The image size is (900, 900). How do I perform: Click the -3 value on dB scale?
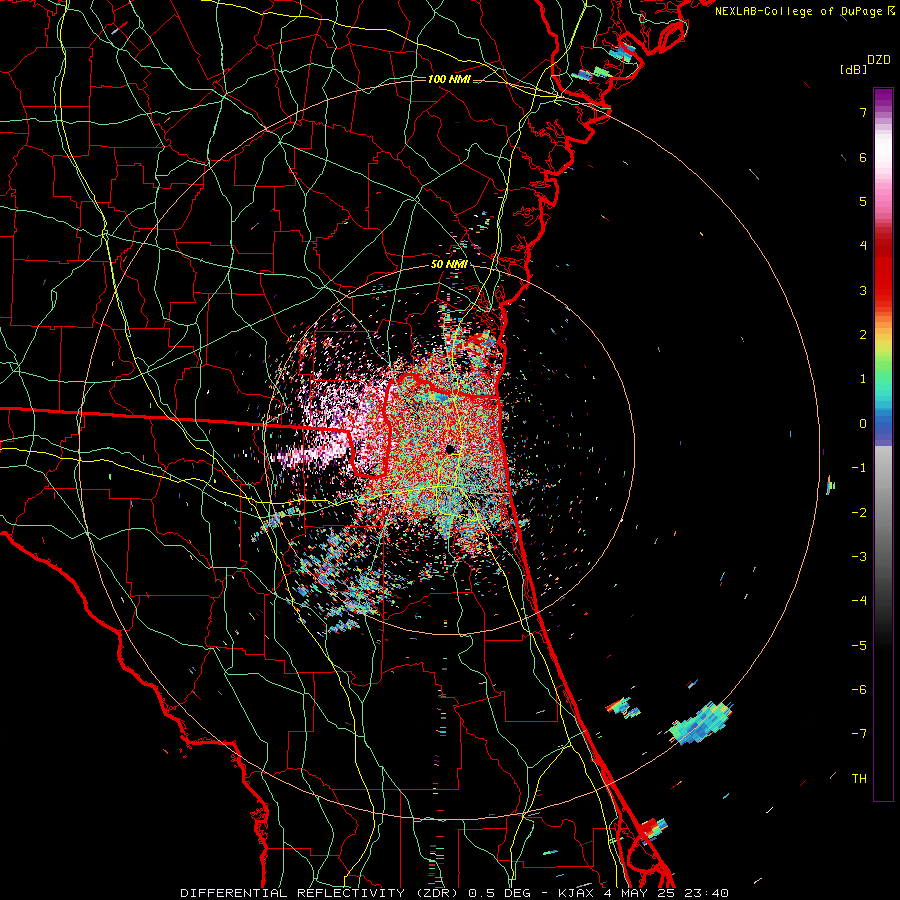[859, 557]
